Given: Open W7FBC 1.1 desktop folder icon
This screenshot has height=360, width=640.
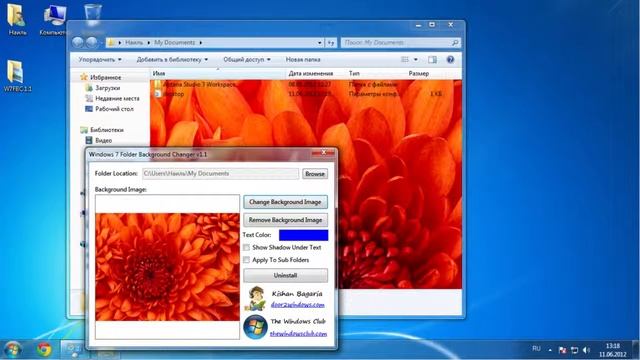Looking at the screenshot, I should point(17,76).
